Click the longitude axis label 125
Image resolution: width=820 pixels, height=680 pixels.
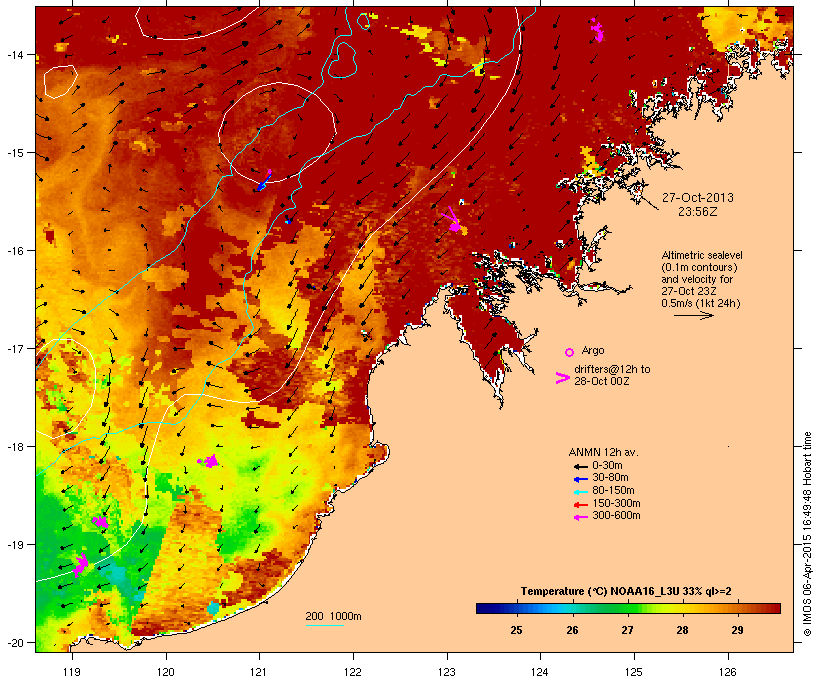point(634,672)
